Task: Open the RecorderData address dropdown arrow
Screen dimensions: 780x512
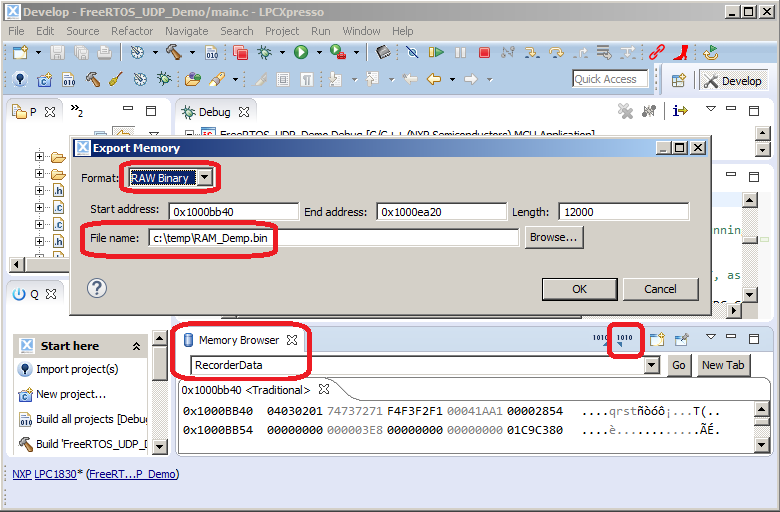Action: [x=652, y=365]
